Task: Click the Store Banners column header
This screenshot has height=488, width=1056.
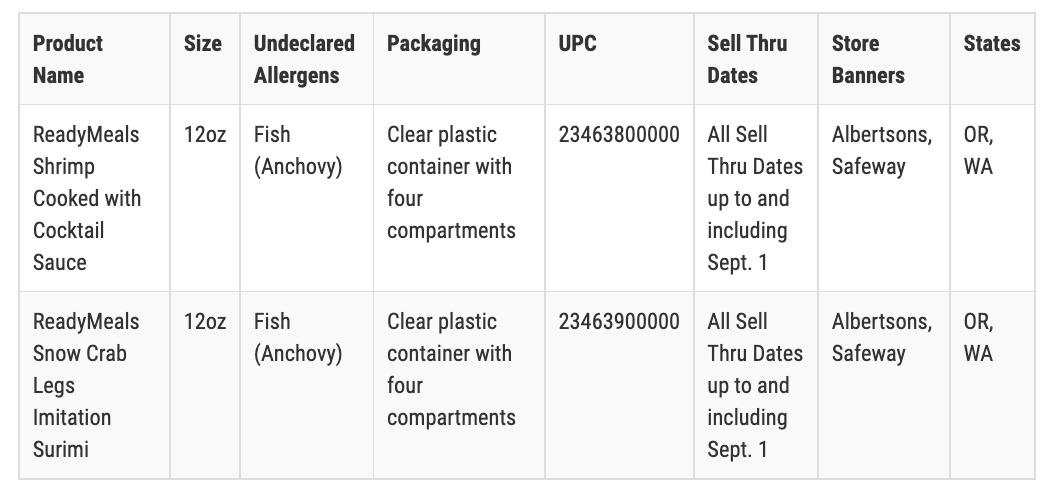Action: [x=868, y=59]
